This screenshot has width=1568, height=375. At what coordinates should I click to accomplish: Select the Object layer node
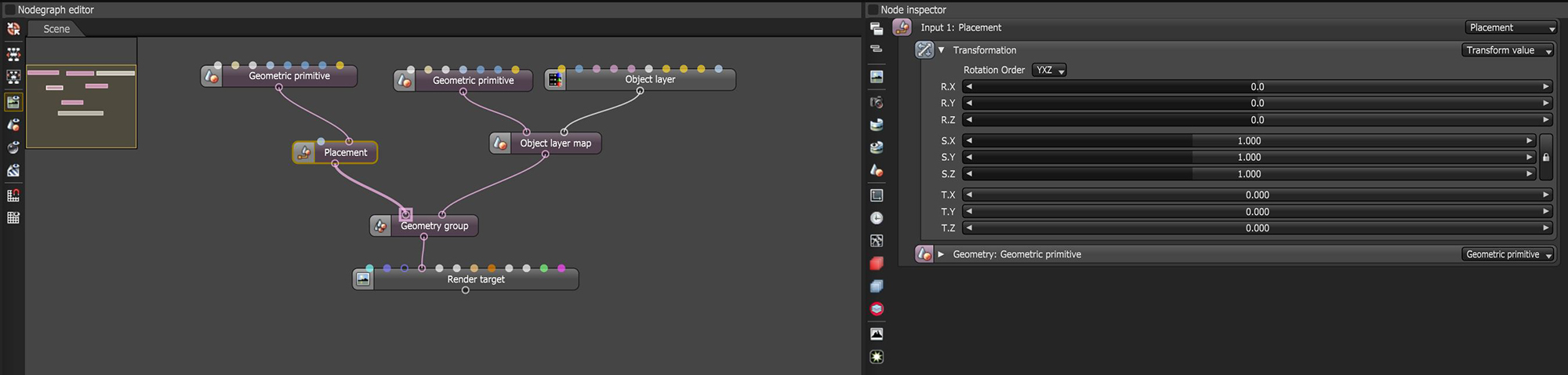click(641, 79)
